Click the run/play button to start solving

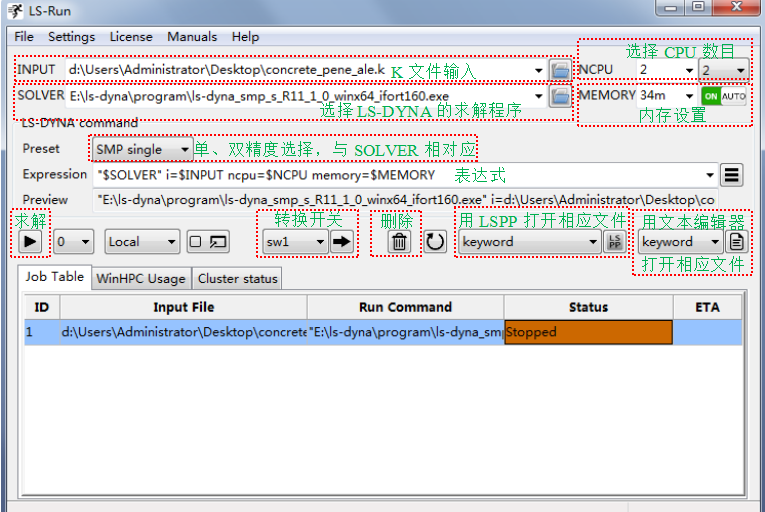pyautogui.click(x=31, y=241)
